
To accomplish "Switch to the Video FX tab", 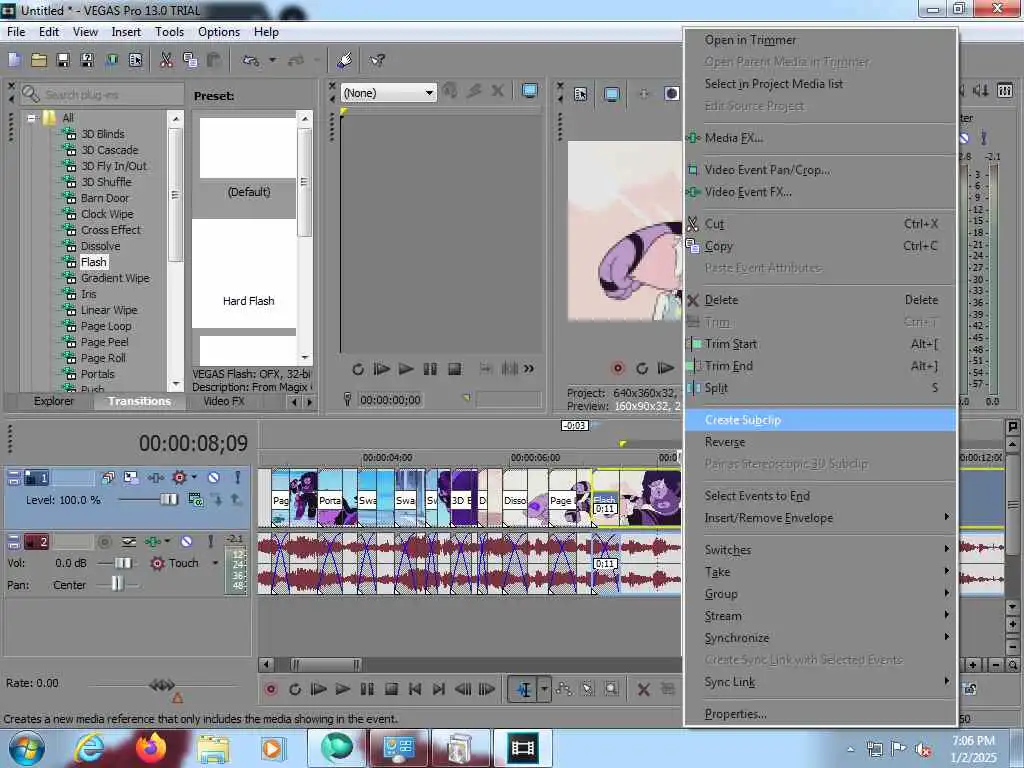I will [x=223, y=401].
